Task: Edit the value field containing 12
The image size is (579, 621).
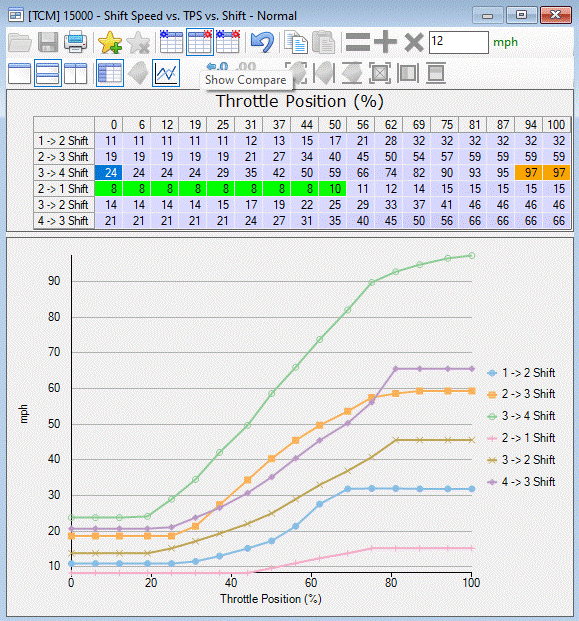Action: (459, 42)
